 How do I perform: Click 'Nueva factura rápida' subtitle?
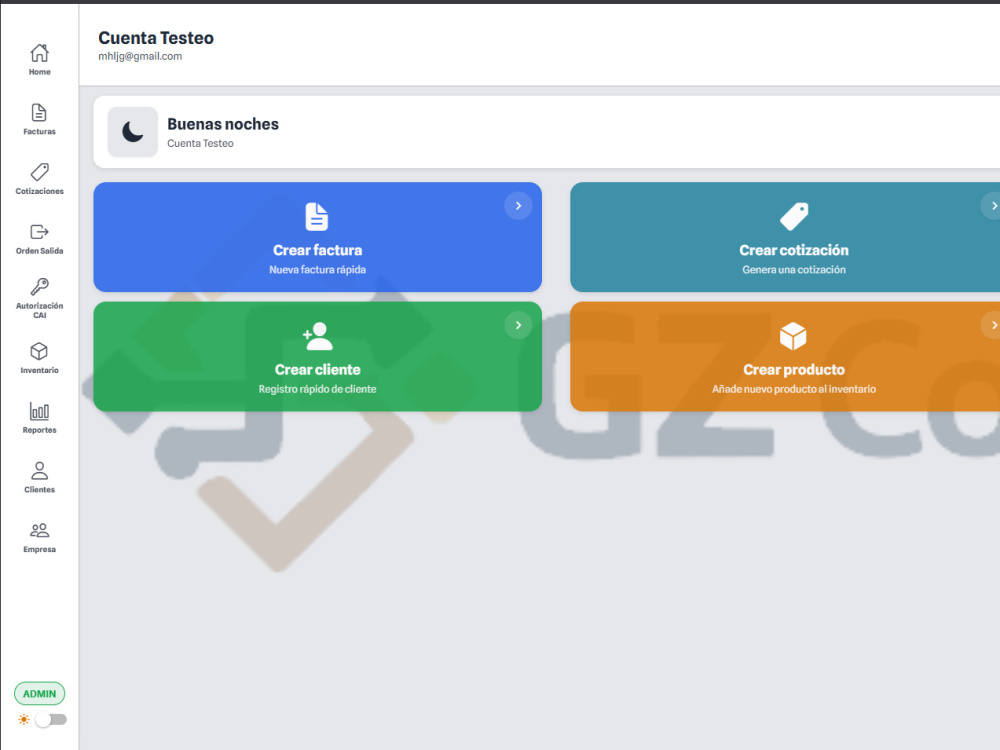point(318,270)
